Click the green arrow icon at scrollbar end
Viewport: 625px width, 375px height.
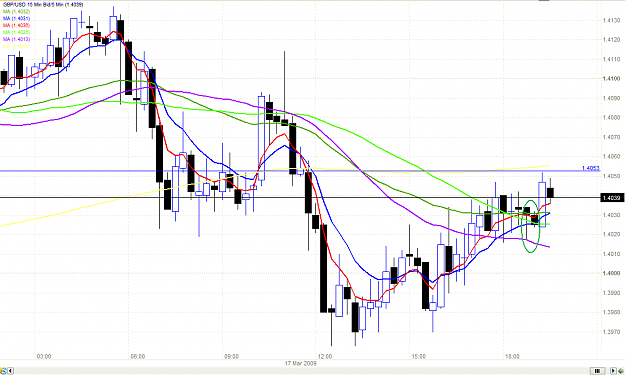tap(621, 371)
